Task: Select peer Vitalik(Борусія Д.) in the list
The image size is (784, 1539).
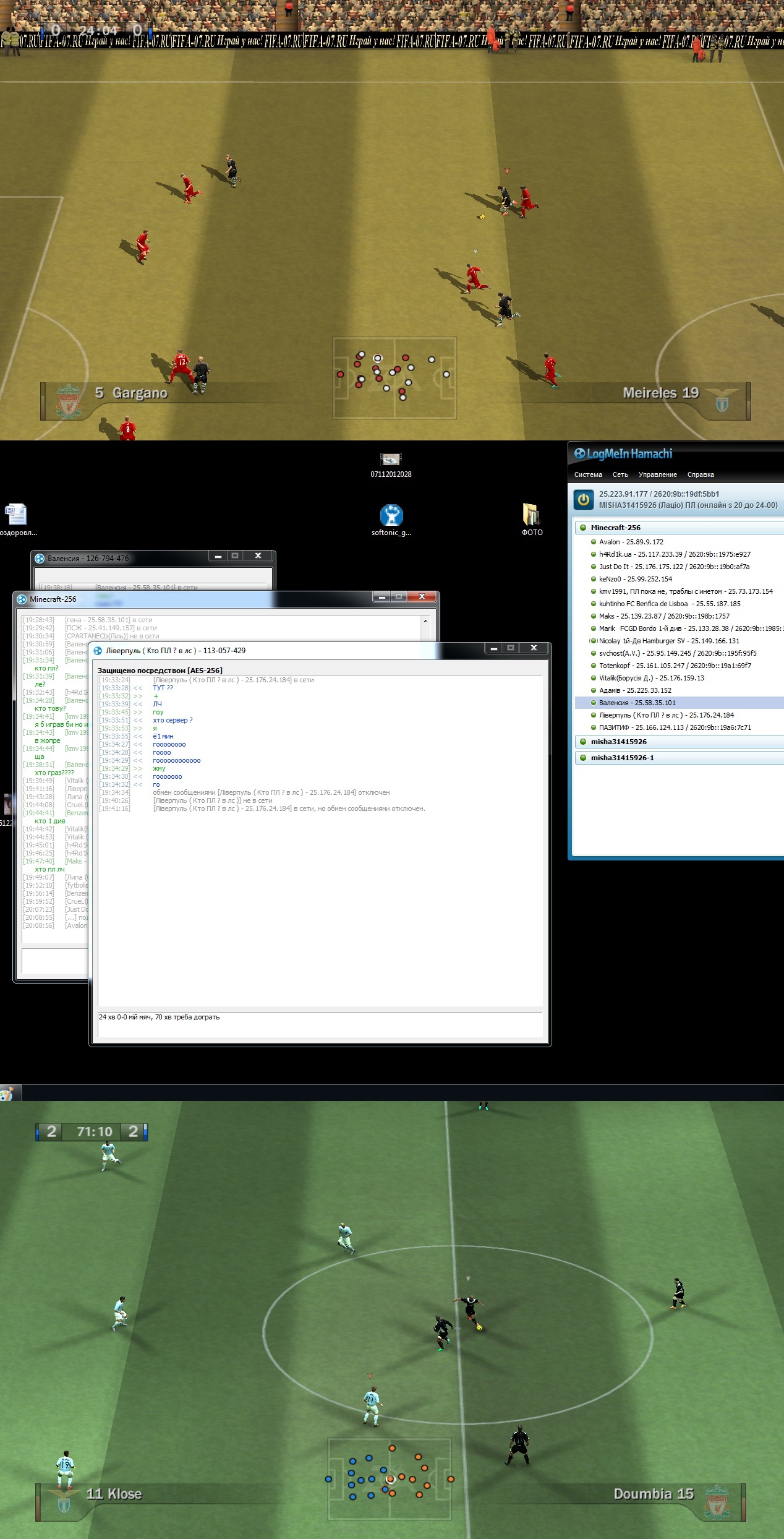Action: [x=680, y=678]
